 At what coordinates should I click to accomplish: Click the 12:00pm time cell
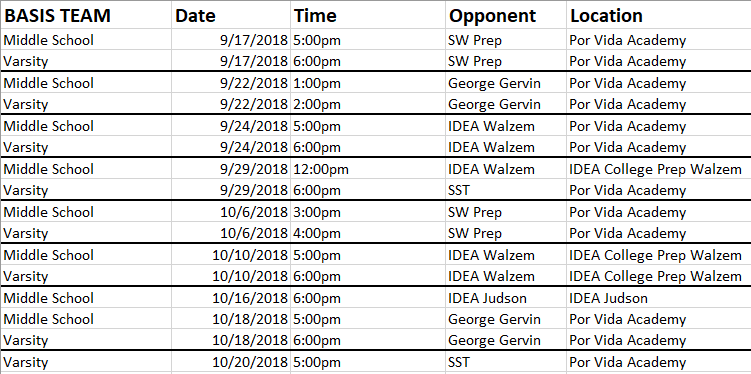[x=368, y=169]
